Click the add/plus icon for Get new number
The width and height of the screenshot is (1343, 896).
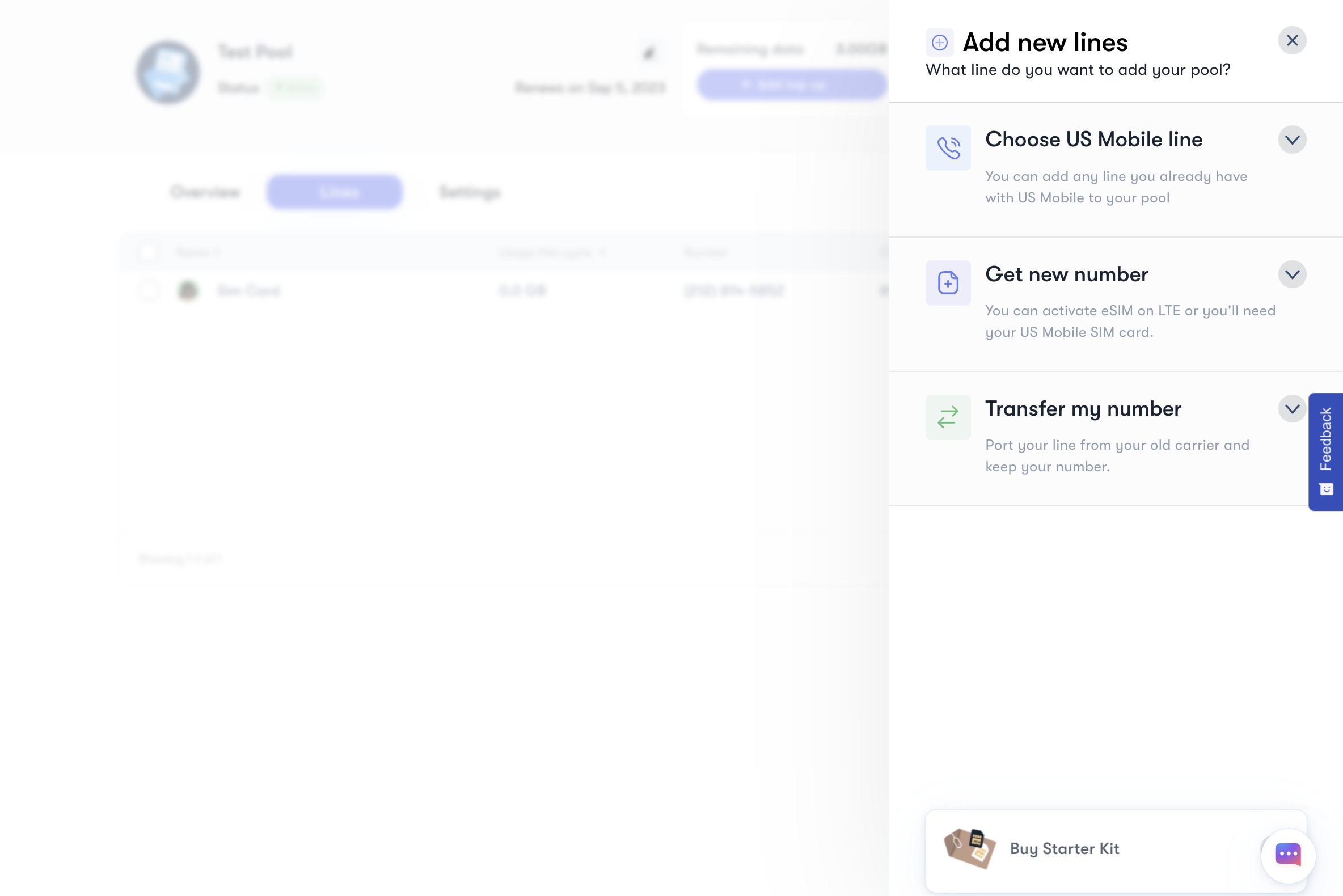(947, 282)
